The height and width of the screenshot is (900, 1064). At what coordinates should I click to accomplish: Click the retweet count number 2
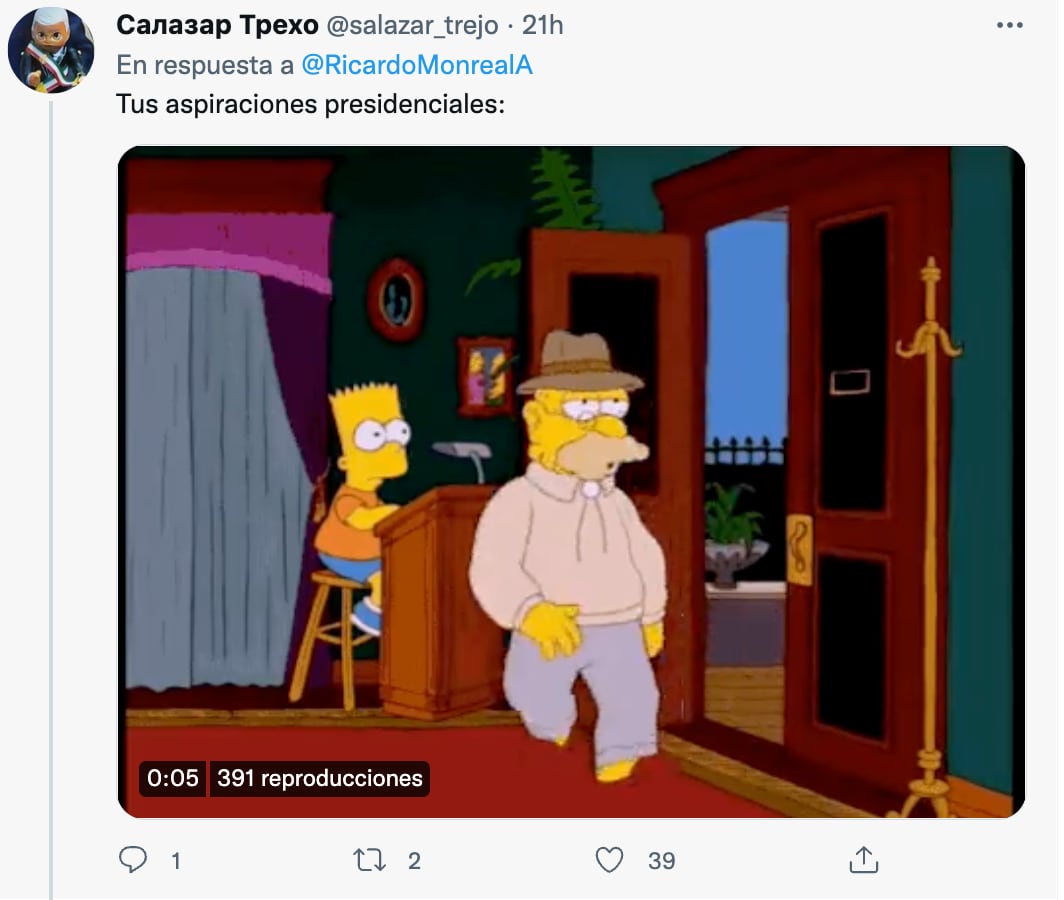click(414, 861)
